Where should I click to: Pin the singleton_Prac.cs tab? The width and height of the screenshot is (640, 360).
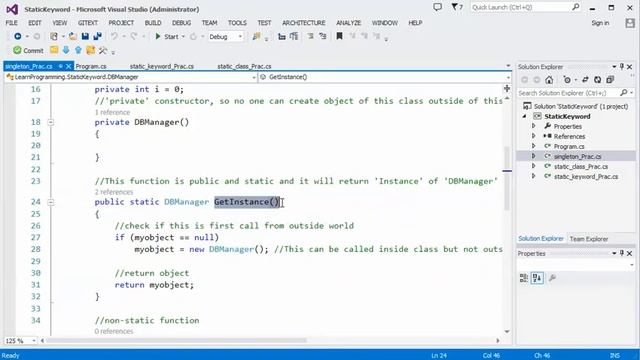point(60,66)
